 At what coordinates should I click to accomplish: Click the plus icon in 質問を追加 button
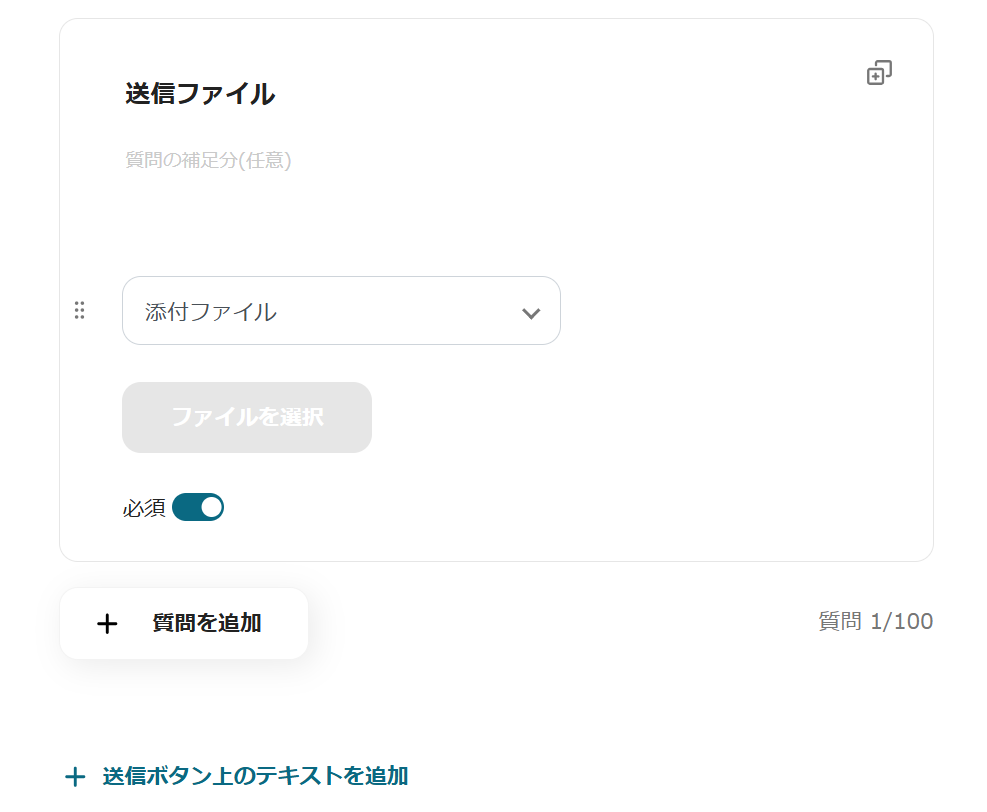click(107, 624)
